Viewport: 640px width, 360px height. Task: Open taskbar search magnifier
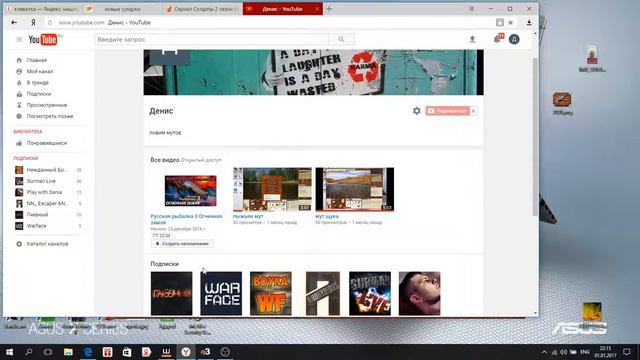click(x=29, y=352)
